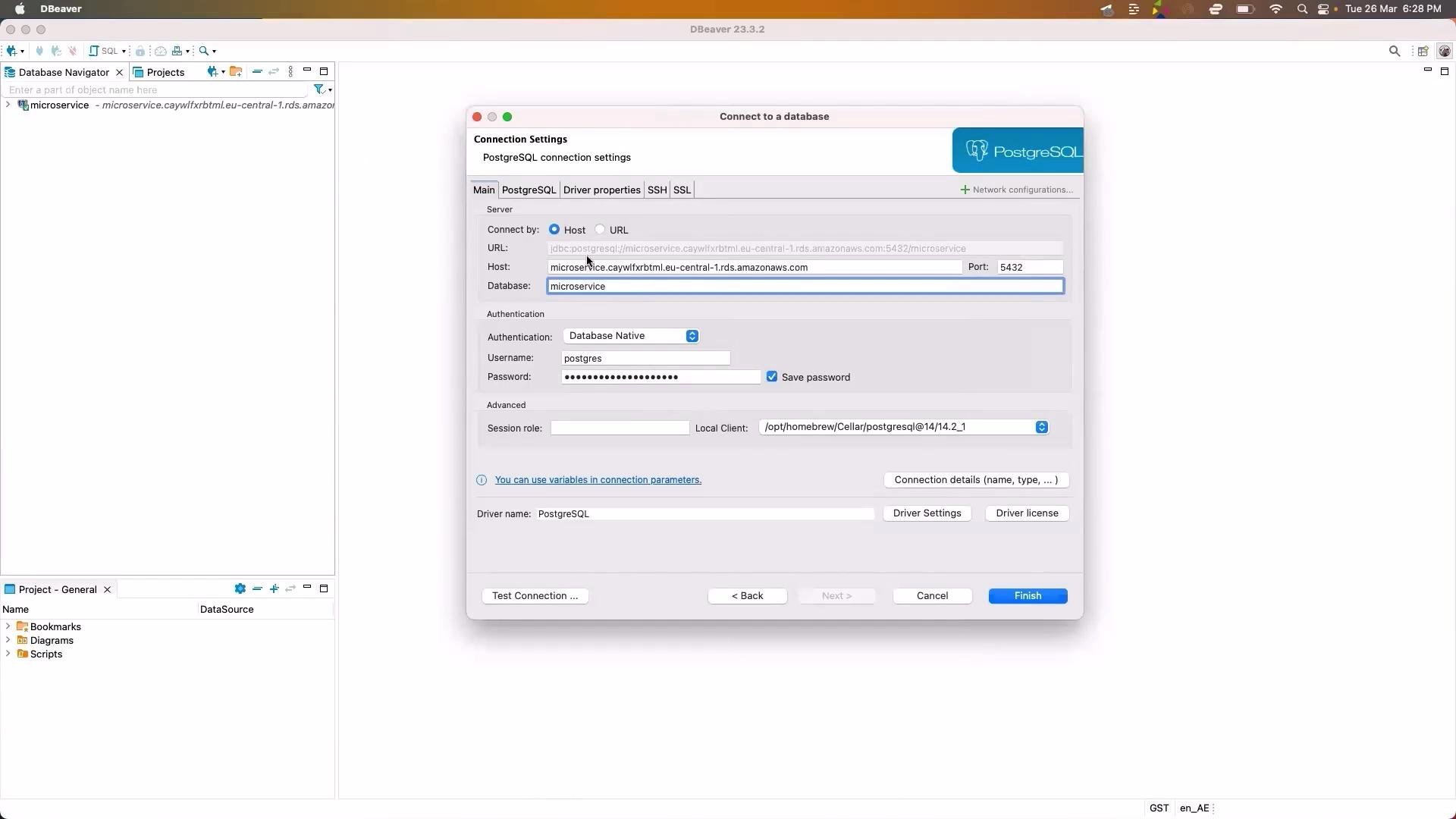
Task: Open dropdown arrow beside filter funnel icon
Action: coord(330,90)
